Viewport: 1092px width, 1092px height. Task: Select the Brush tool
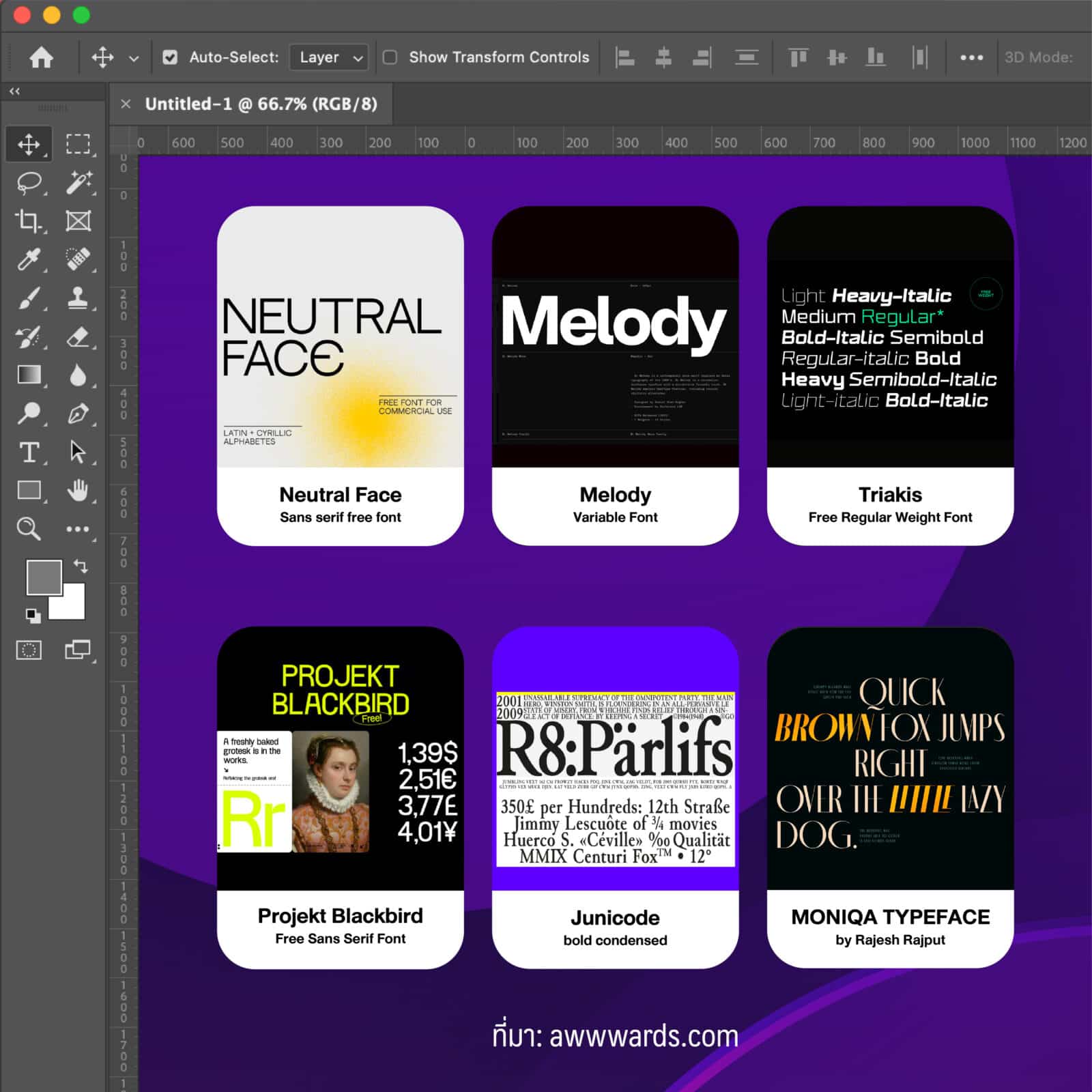point(29,298)
